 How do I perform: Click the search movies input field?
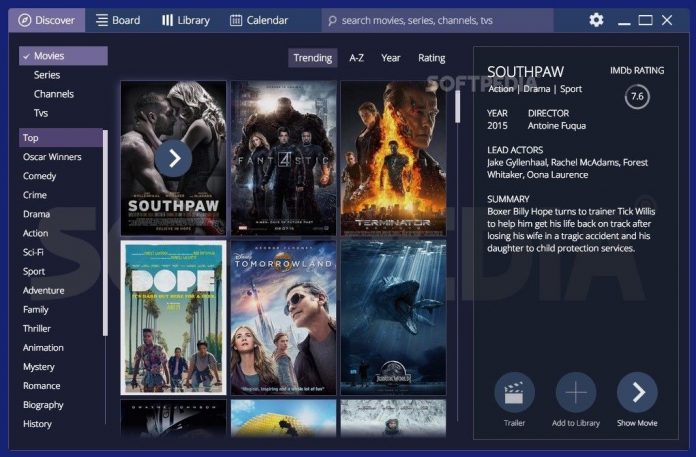(437, 20)
